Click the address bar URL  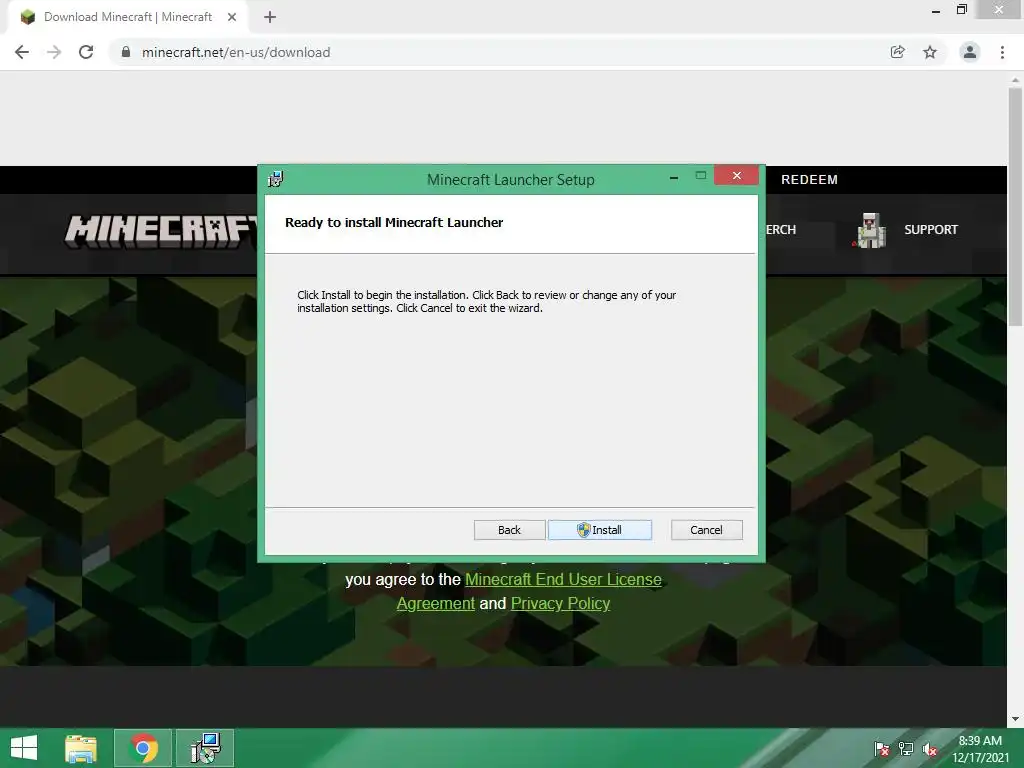[x=236, y=52]
